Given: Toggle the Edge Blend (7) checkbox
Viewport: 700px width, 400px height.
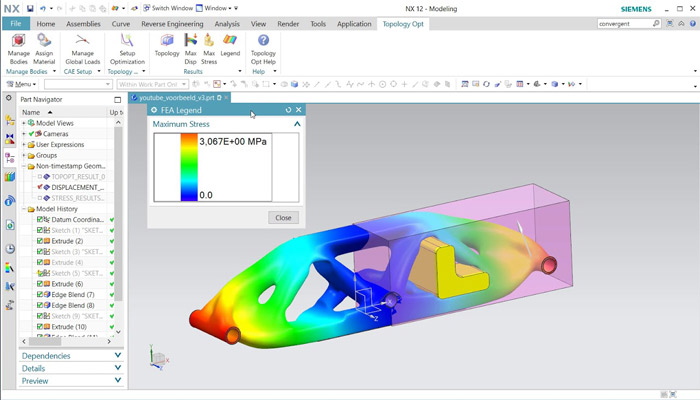Looking at the screenshot, I should (x=40, y=294).
